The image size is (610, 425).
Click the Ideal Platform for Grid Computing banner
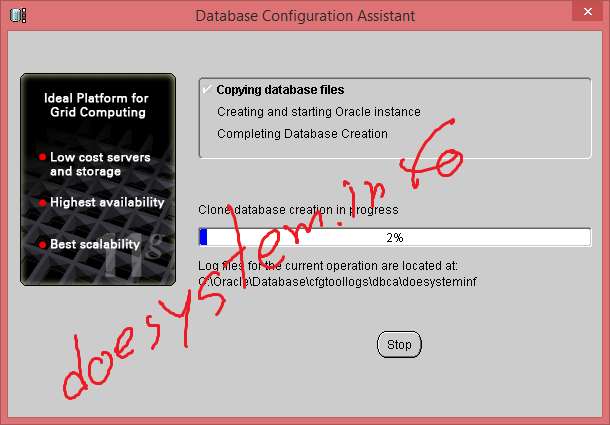click(97, 105)
